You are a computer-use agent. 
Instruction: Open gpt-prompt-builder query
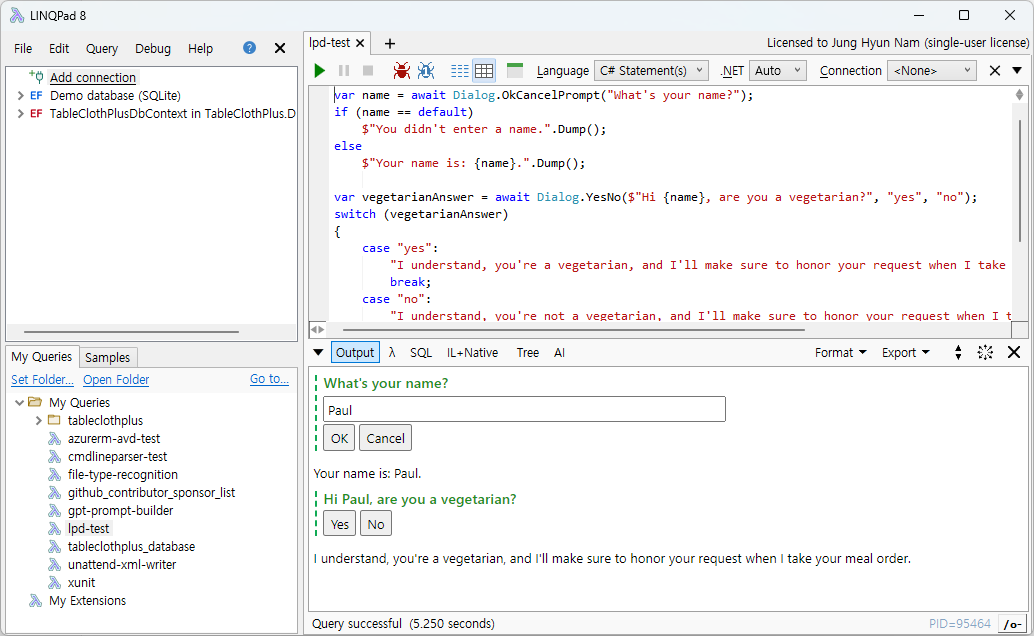[121, 511]
